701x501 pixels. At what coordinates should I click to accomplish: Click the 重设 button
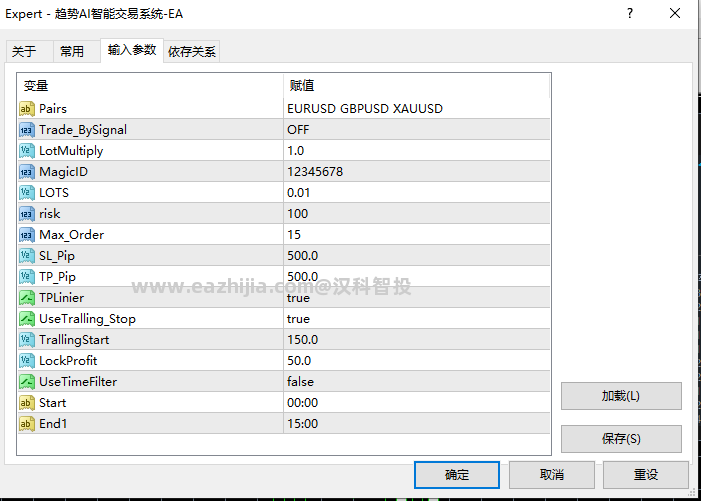tap(646, 475)
